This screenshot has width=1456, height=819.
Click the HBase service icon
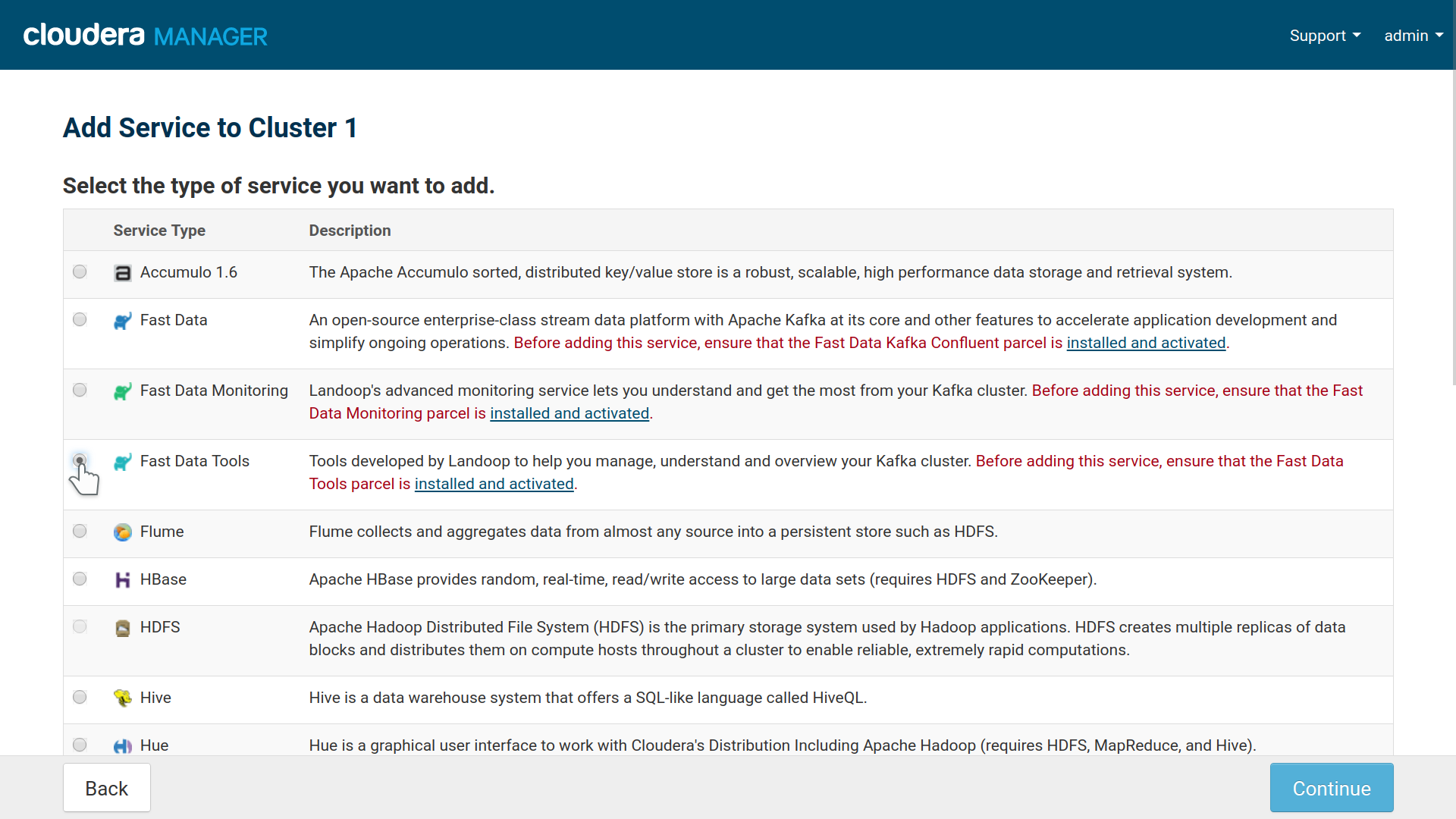pos(122,580)
